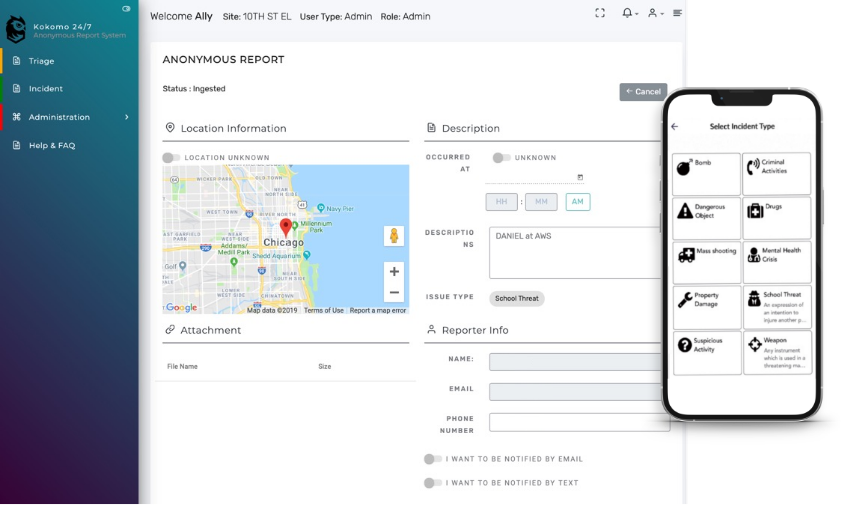Select Criminal Activities incident type on phone
854x505 pixels.
point(777,174)
